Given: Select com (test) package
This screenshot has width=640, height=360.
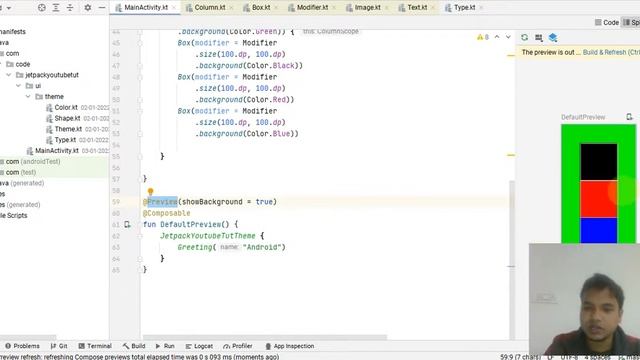Looking at the screenshot, I should [x=20, y=172].
